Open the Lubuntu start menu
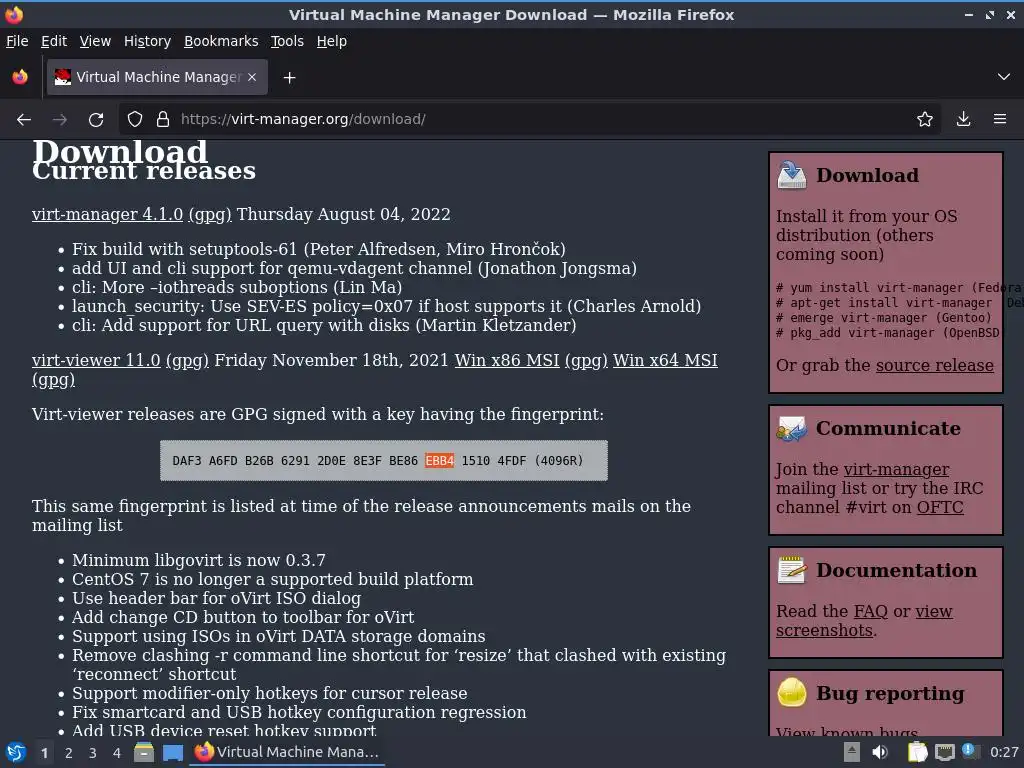This screenshot has width=1024, height=768. pos(16,752)
